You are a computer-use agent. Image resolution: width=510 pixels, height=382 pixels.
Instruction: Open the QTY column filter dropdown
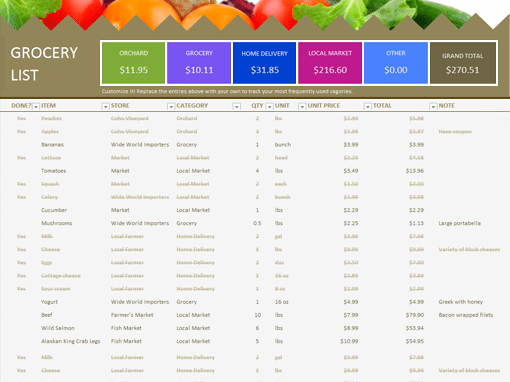pos(269,106)
